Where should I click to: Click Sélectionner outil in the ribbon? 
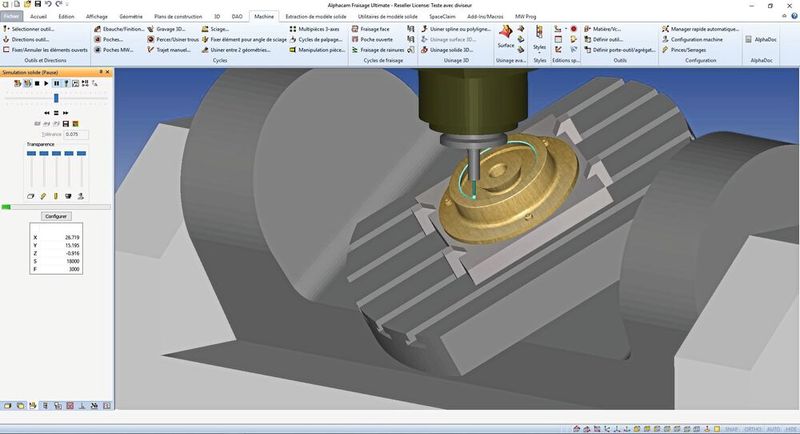click(x=29, y=29)
